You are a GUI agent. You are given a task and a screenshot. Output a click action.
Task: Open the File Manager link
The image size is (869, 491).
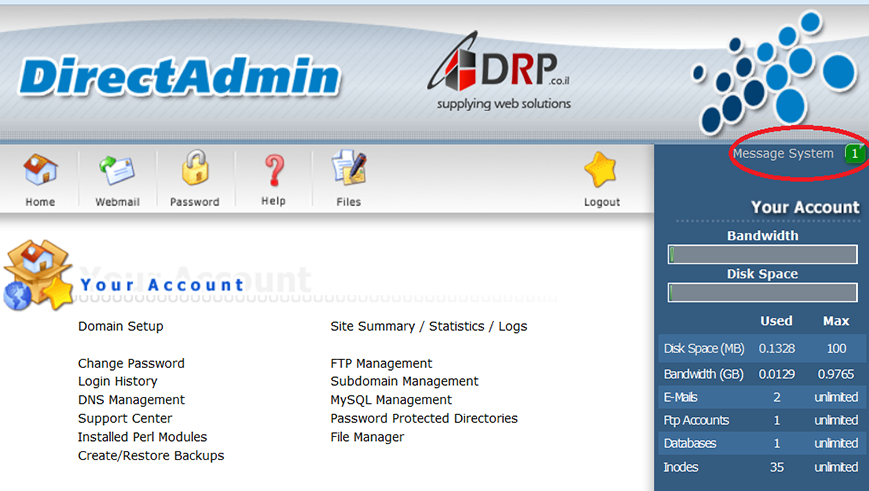[x=367, y=437]
